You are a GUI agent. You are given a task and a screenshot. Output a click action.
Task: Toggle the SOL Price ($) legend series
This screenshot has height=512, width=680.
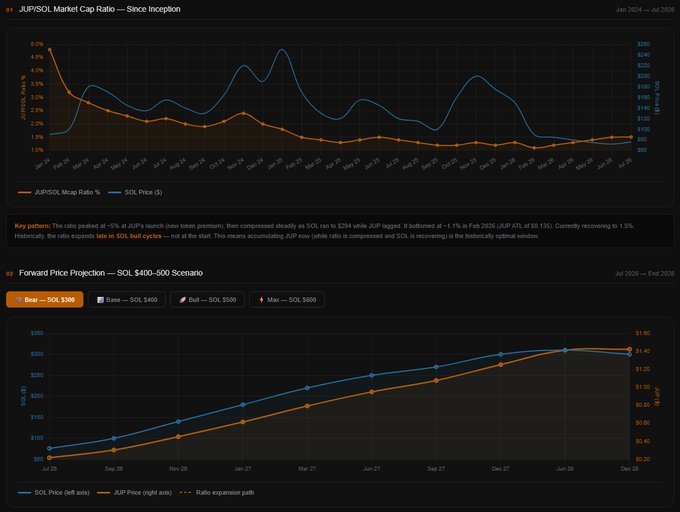[135, 192]
